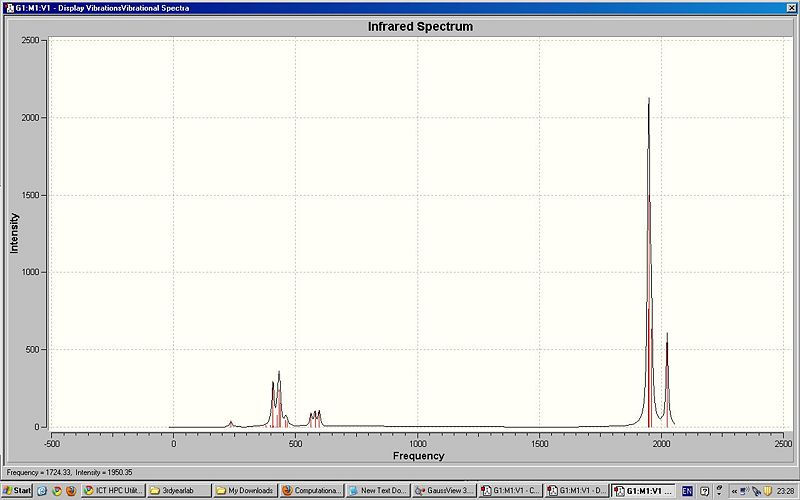800x500 pixels.
Task: Open the 3rdyearlab folder taskbar button
Action: tap(179, 491)
